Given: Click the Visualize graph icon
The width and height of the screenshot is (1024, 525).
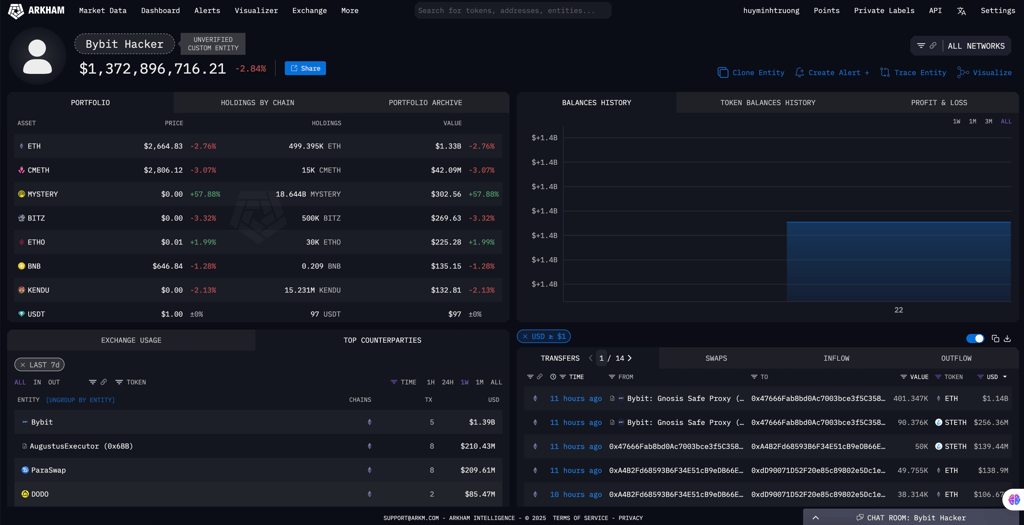Looking at the screenshot, I should pyautogui.click(x=963, y=72).
